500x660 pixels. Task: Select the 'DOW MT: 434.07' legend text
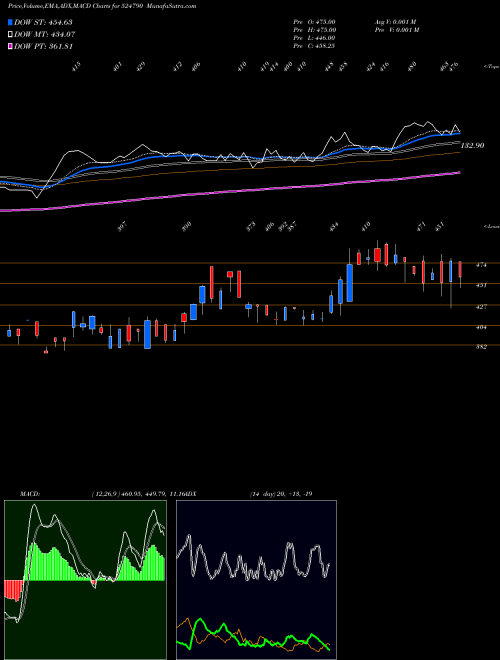45,34
